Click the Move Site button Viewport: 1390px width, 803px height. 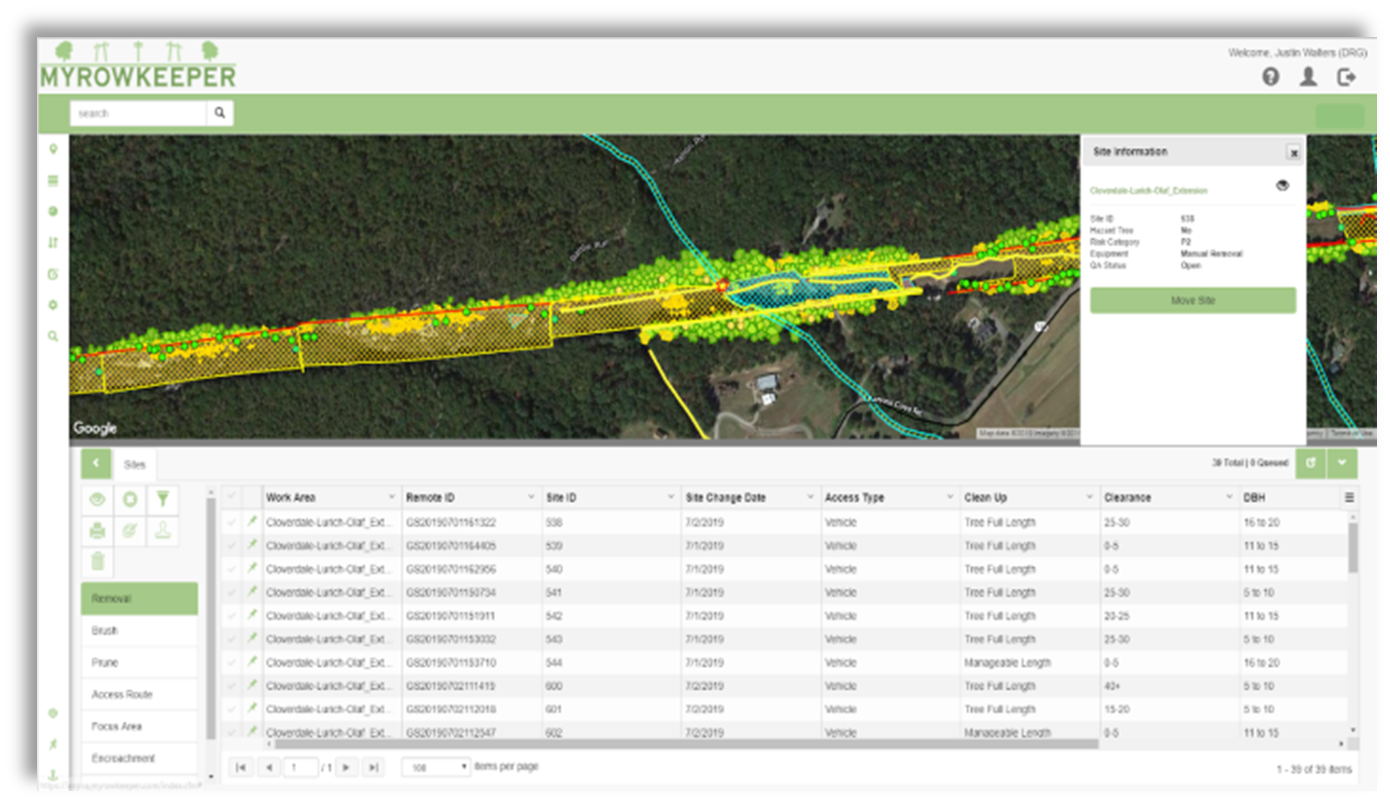(1192, 300)
